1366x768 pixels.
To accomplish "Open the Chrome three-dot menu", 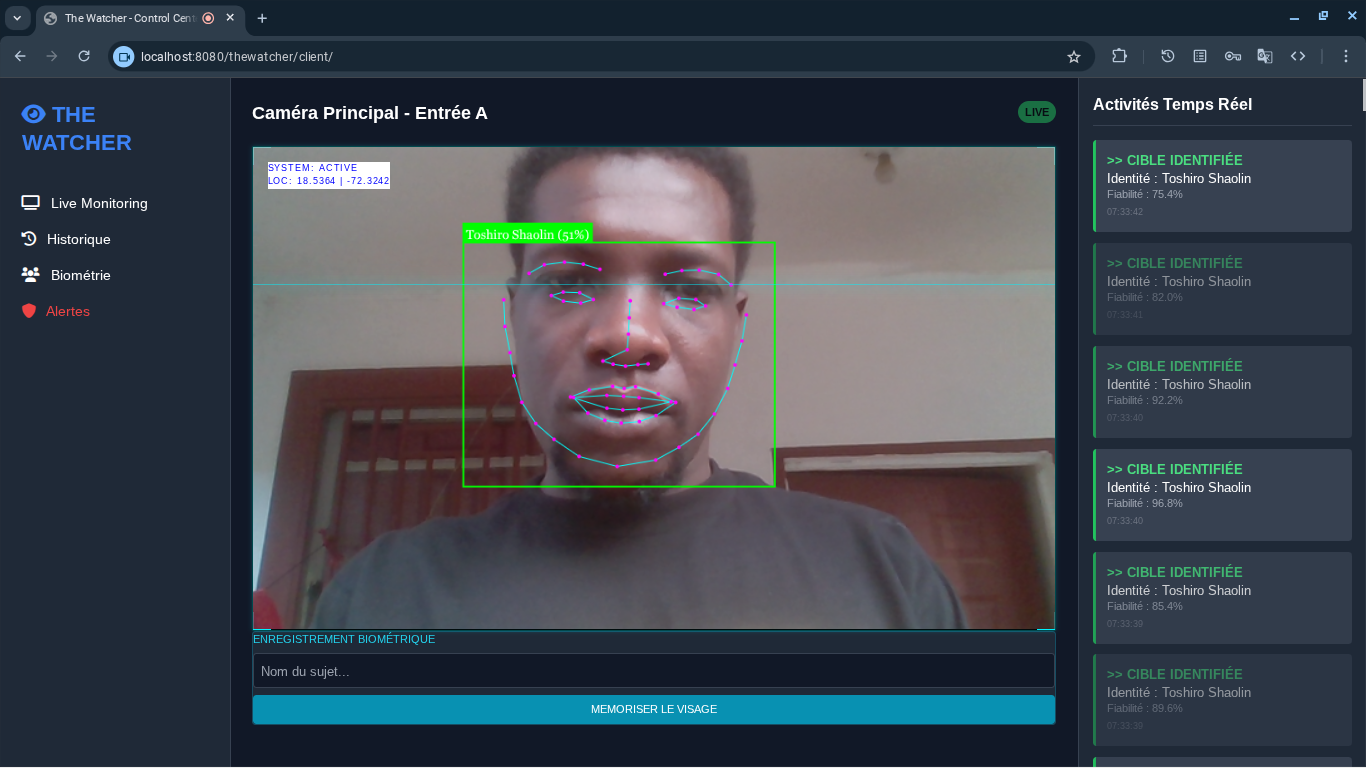I will coord(1346,57).
